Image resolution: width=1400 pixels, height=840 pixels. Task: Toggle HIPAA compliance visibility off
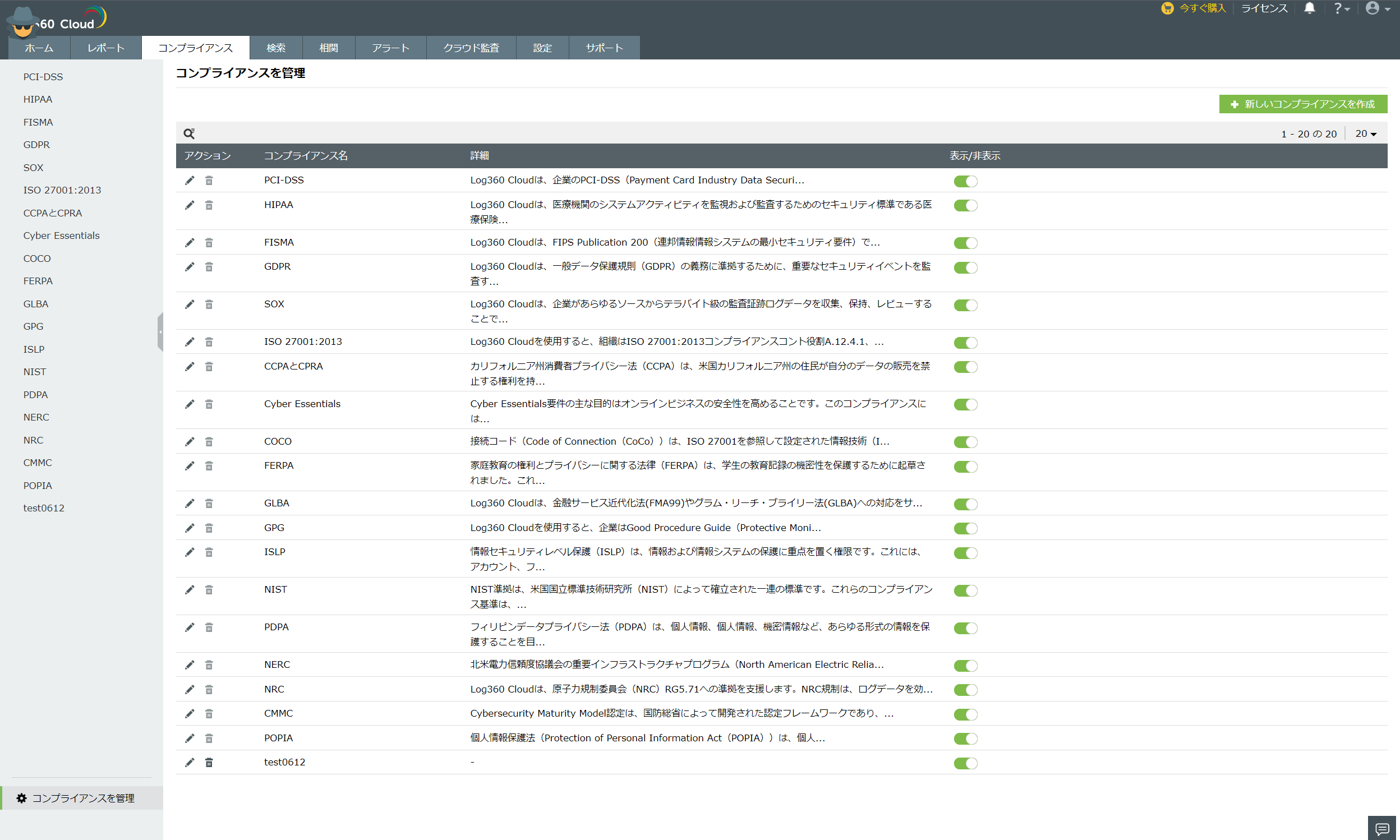[965, 205]
